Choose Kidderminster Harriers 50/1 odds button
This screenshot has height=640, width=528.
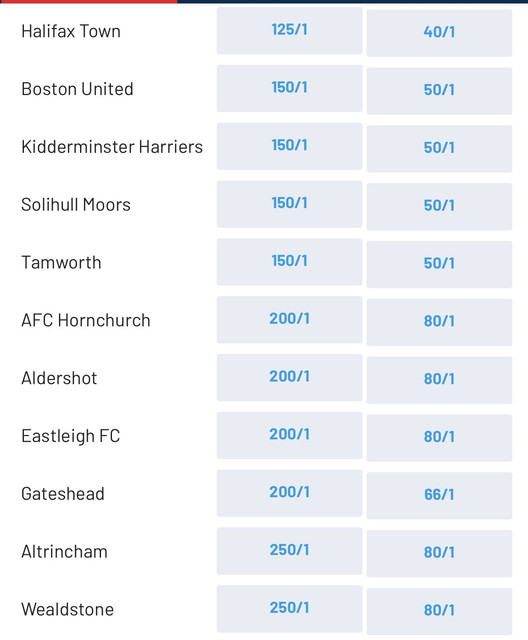[439, 149]
